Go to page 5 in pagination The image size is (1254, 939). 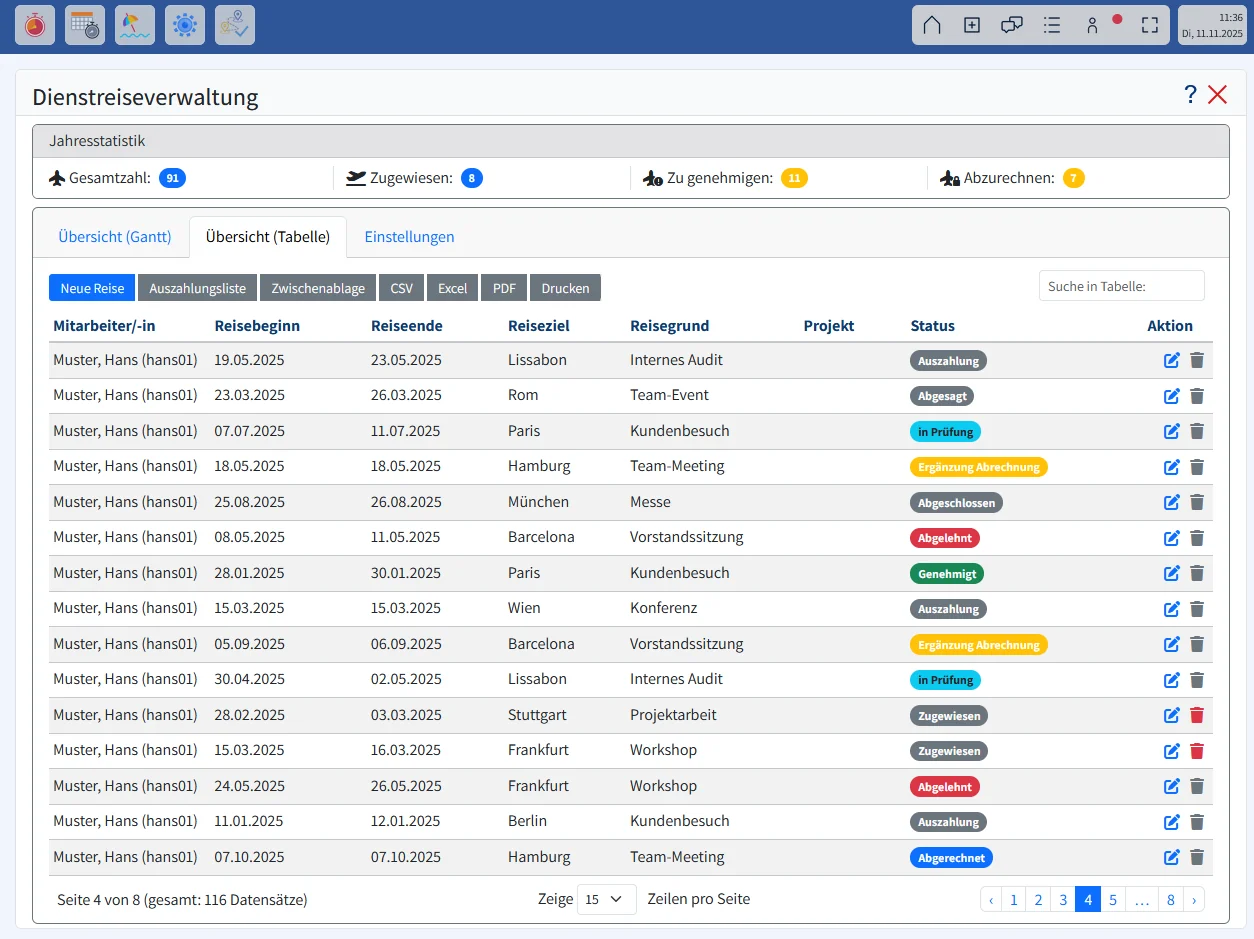(1113, 899)
